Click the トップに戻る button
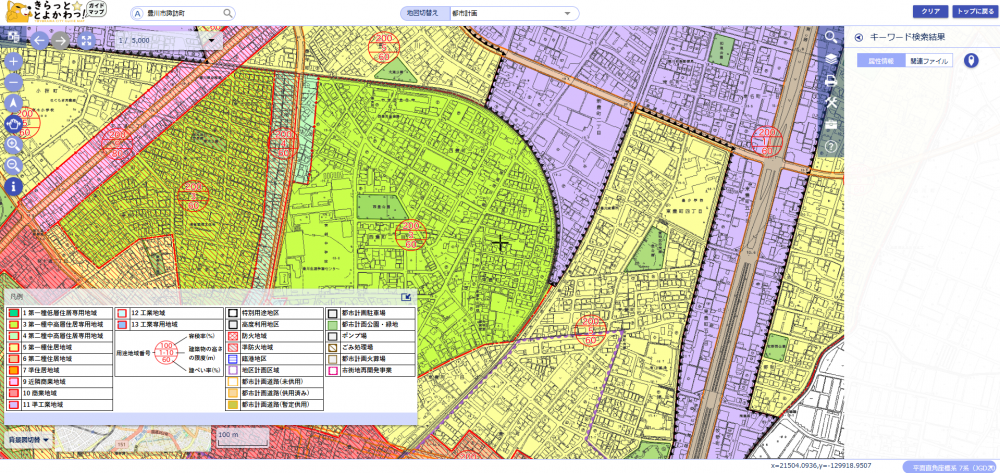 click(973, 11)
